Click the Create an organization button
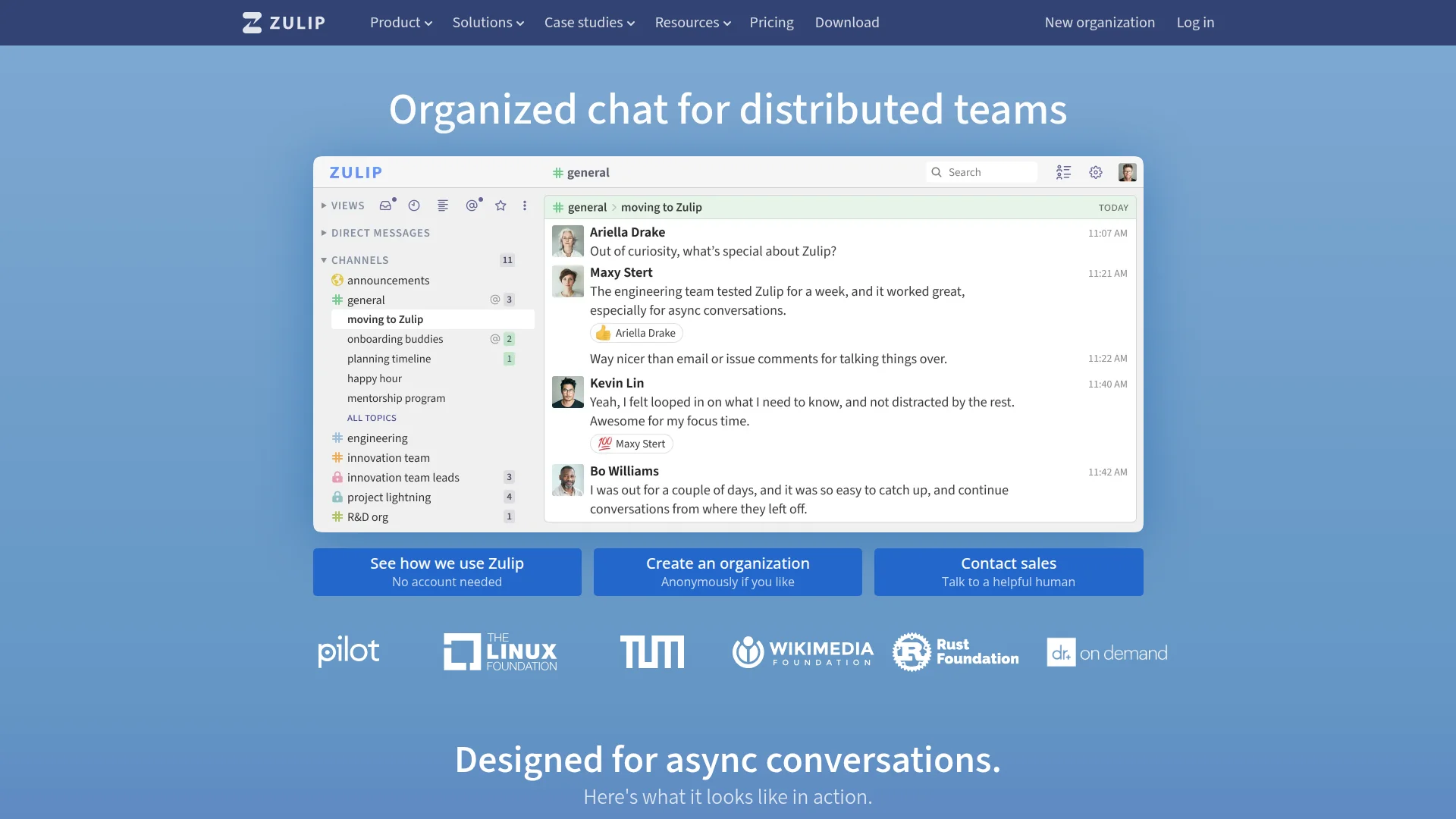The image size is (1456, 819). click(727, 572)
